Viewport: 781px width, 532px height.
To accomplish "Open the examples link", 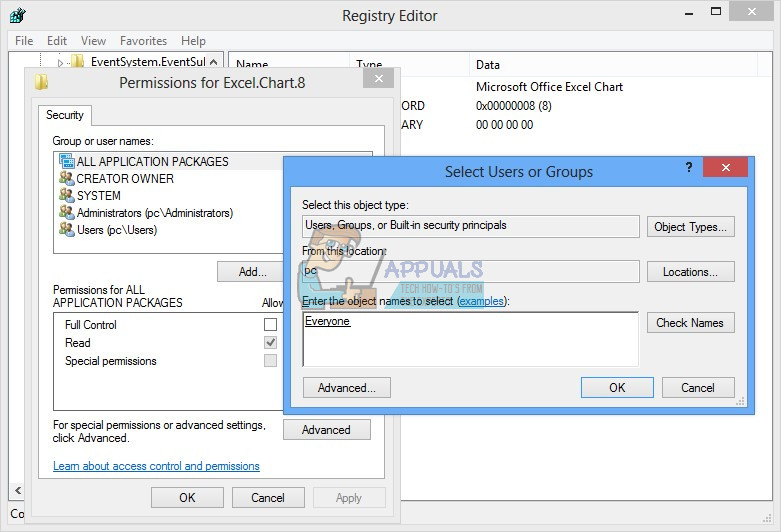I will pos(481,301).
